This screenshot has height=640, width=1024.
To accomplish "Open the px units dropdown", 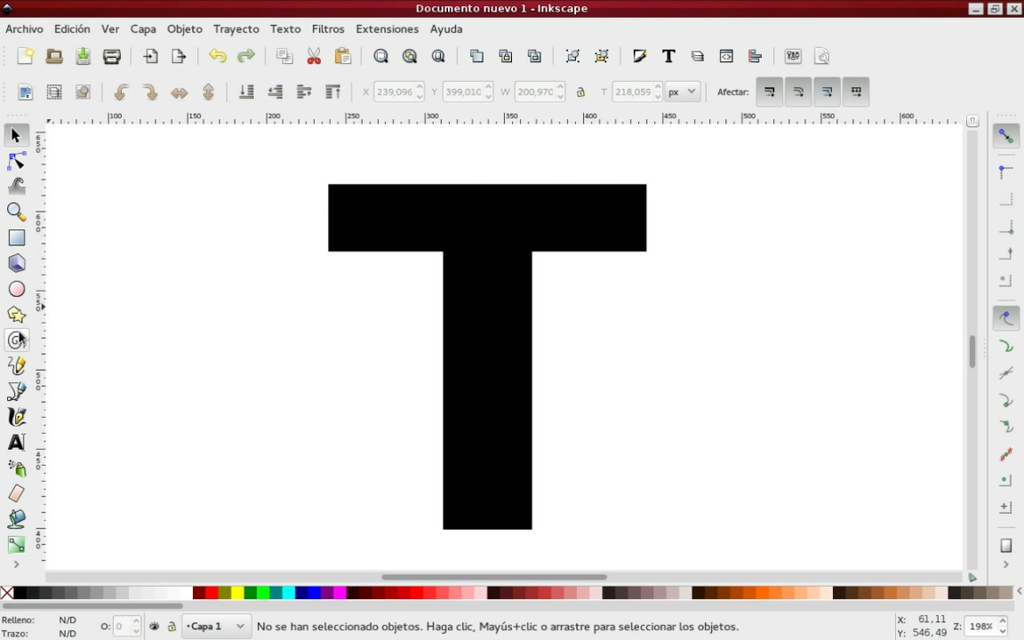I will pos(682,92).
